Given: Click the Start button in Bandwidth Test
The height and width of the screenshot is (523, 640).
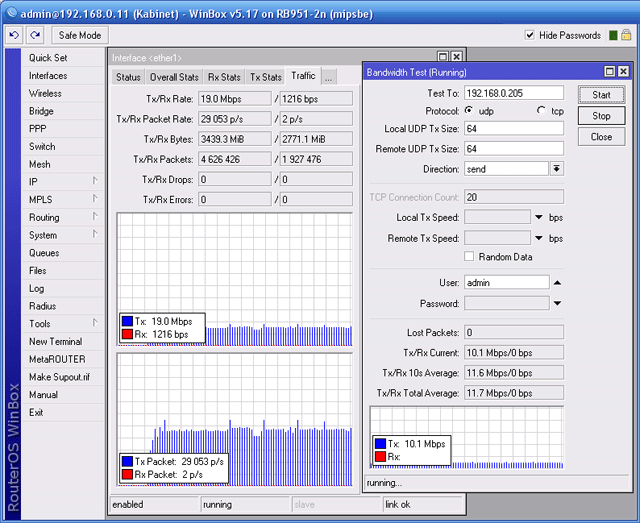Looking at the screenshot, I should point(601,95).
